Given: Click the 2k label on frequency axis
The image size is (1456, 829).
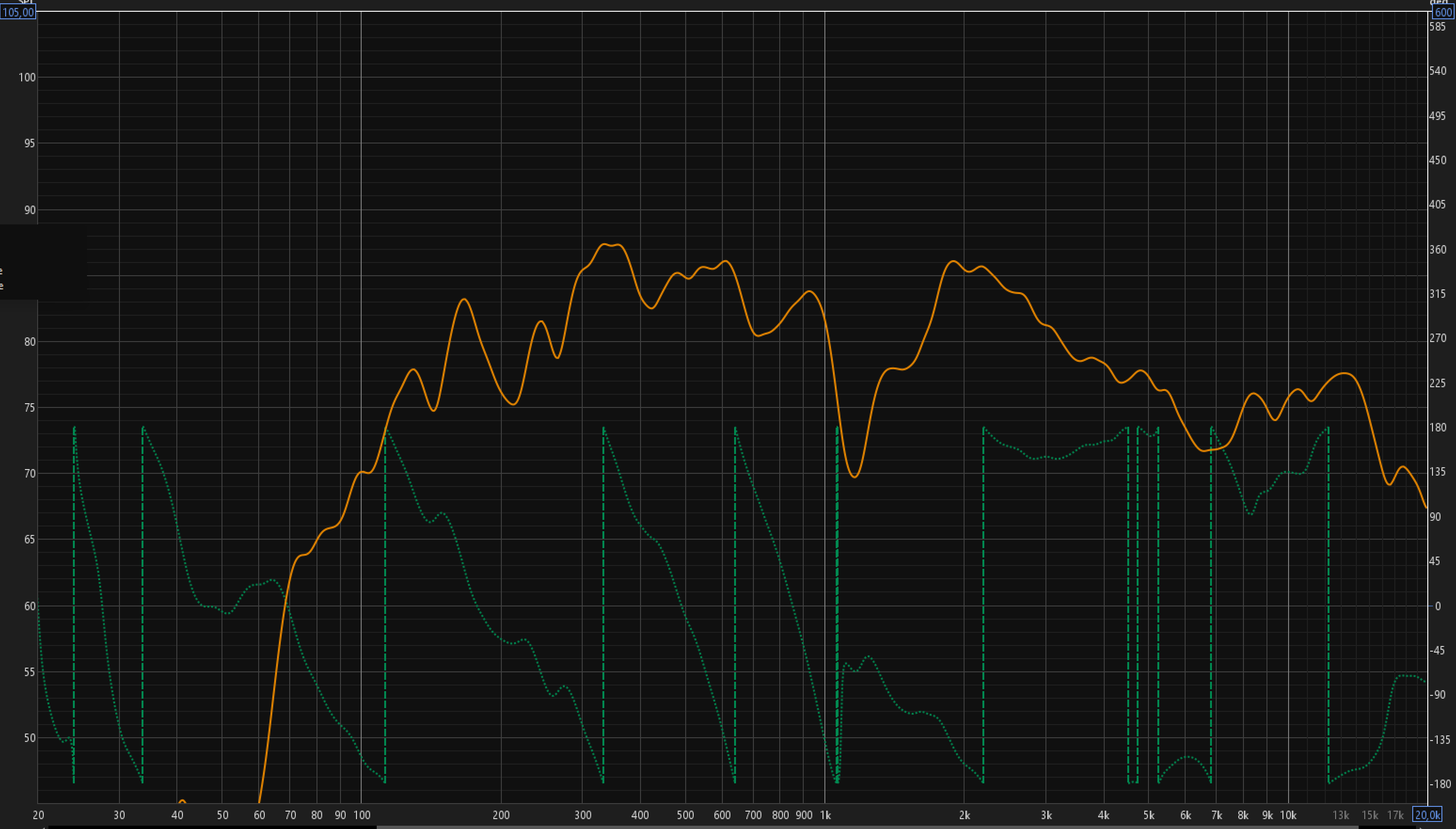Looking at the screenshot, I should coord(965,815).
